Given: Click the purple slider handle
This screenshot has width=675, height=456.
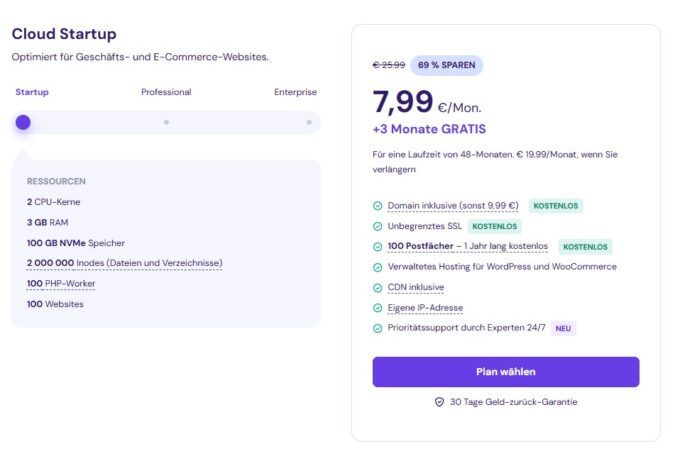Looking at the screenshot, I should click(23, 122).
